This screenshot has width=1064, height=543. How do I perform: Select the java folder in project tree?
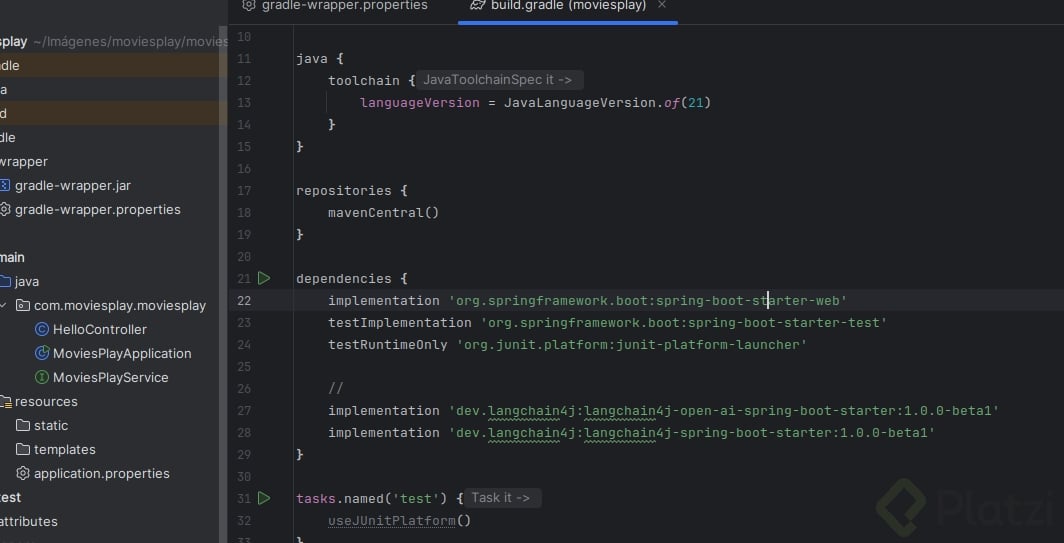pyautogui.click(x=27, y=282)
